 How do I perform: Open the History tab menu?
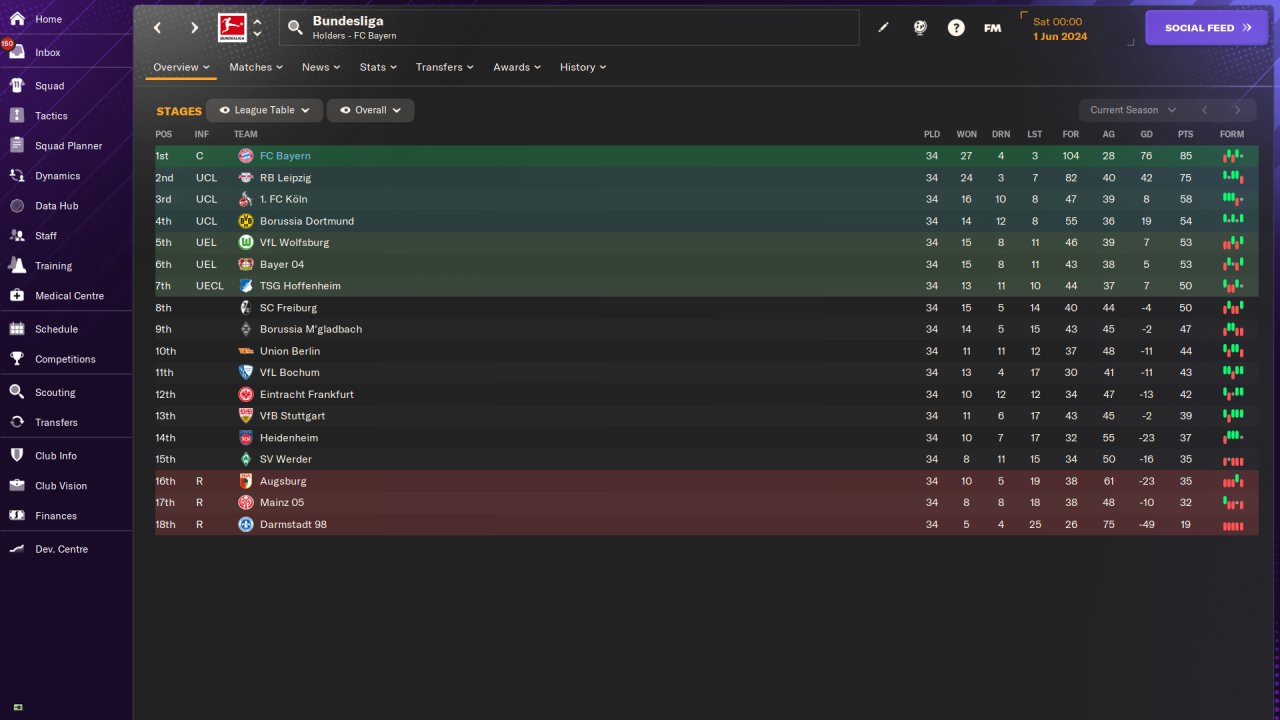[582, 67]
